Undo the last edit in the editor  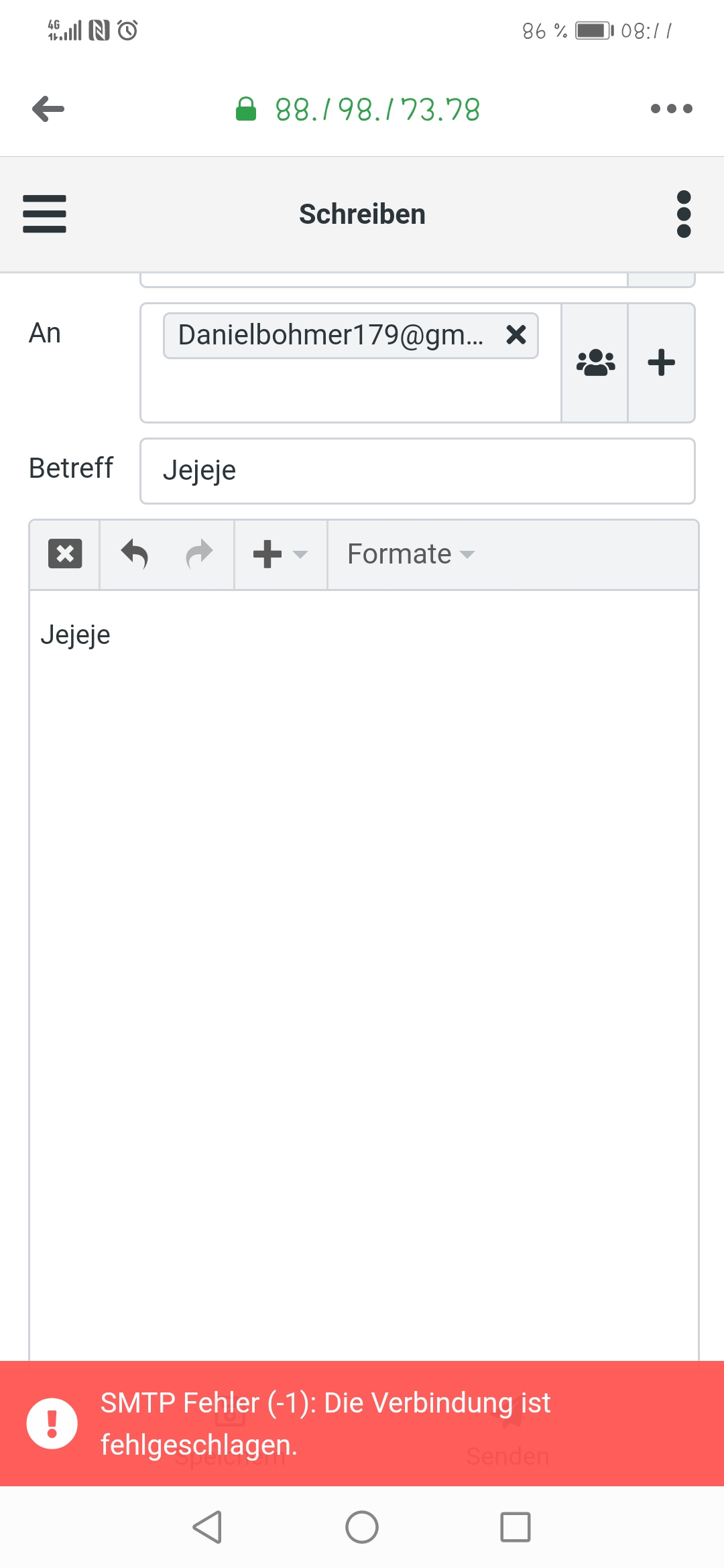(135, 554)
